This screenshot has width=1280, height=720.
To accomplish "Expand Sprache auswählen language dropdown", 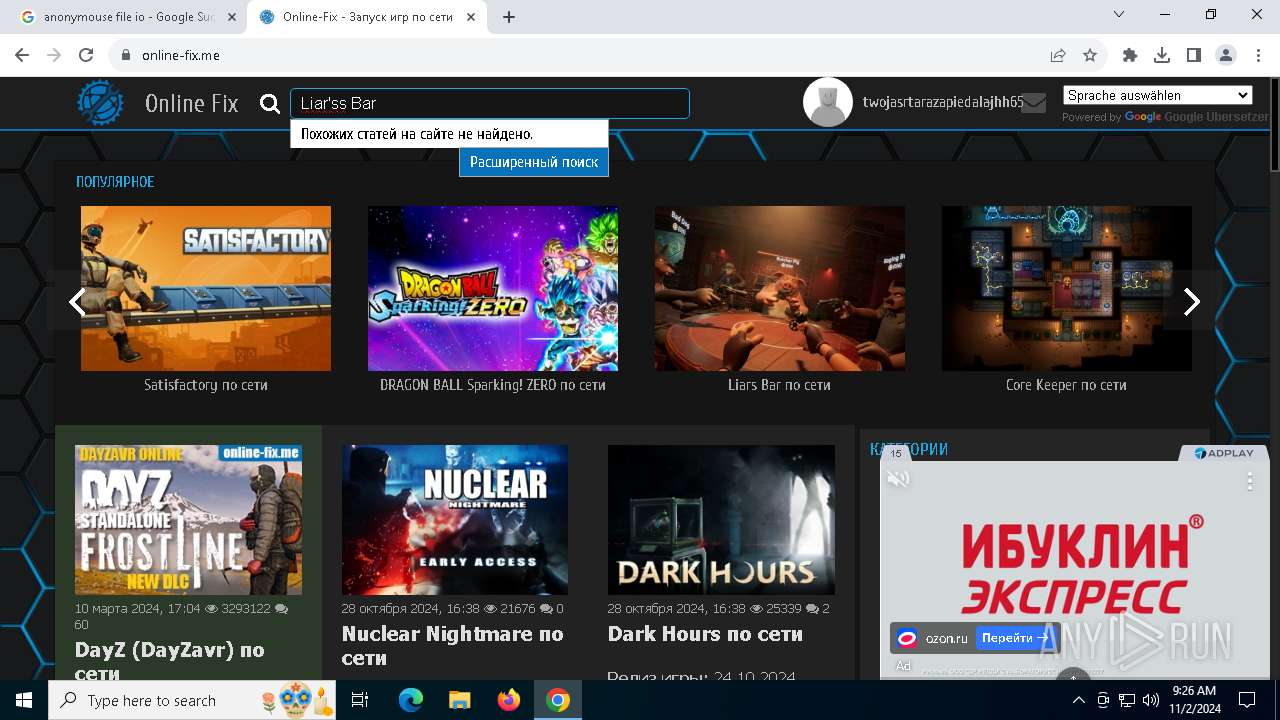I will coord(1158,95).
